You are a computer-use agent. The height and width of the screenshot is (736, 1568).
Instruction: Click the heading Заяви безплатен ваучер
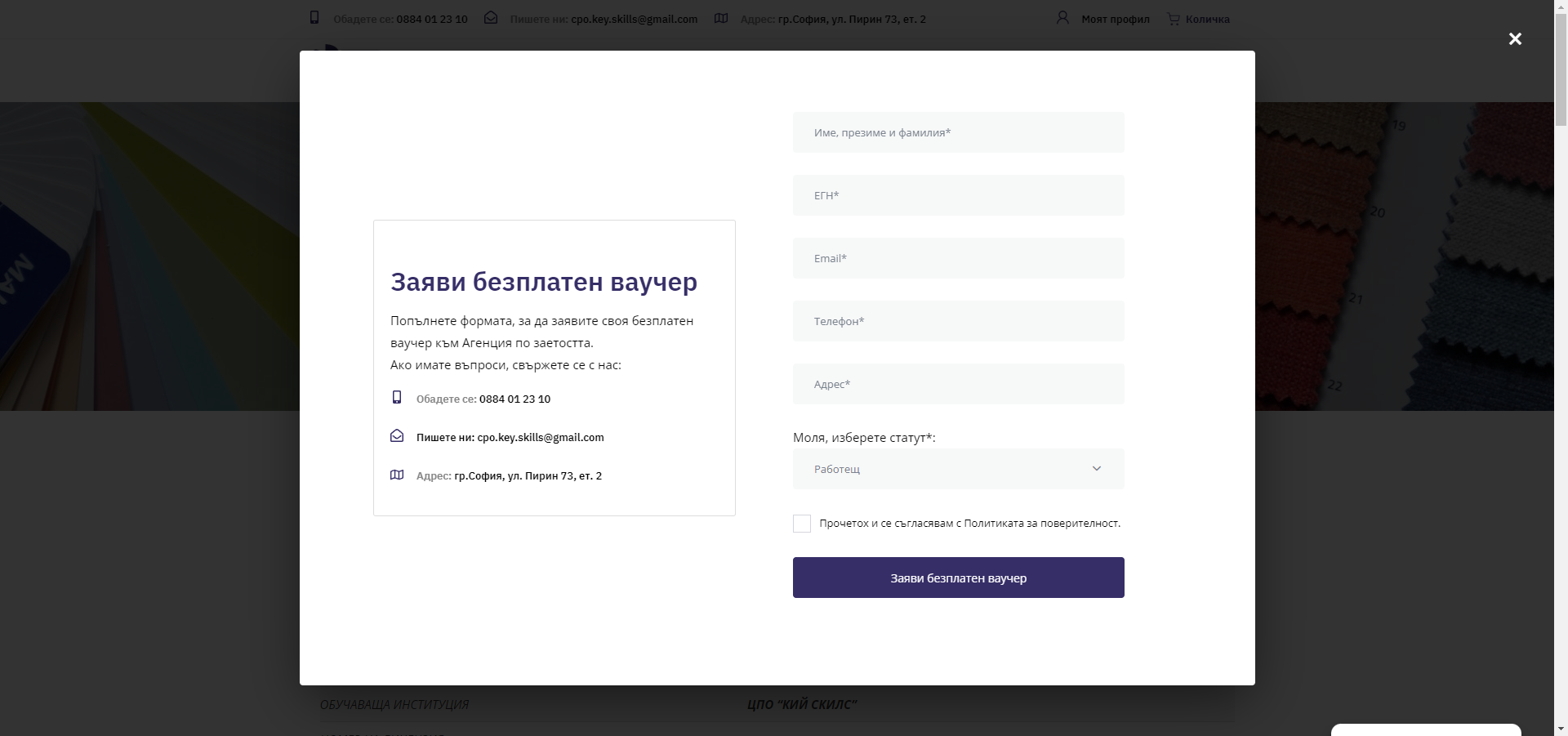click(544, 281)
